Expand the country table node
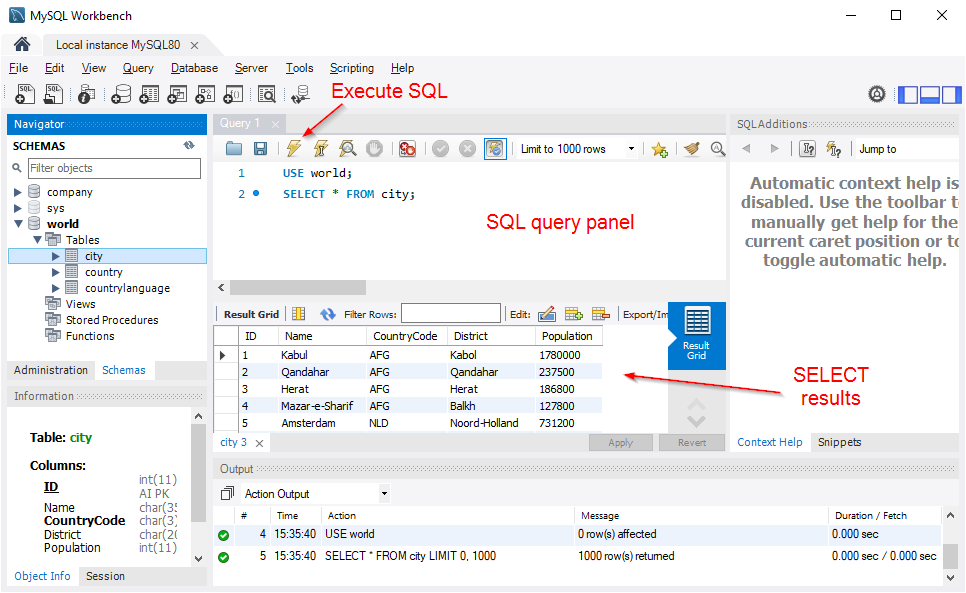966x593 pixels. point(56,272)
